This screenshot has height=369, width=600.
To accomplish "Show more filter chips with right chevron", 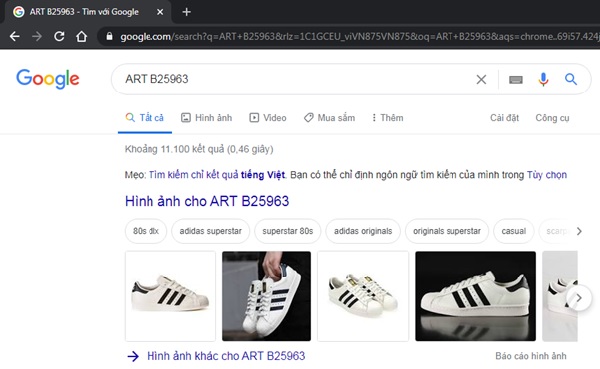I will click(579, 231).
